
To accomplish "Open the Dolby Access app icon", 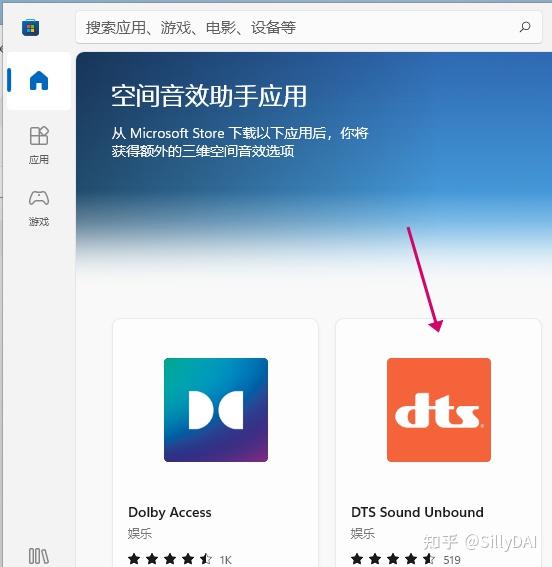I will tap(216, 410).
